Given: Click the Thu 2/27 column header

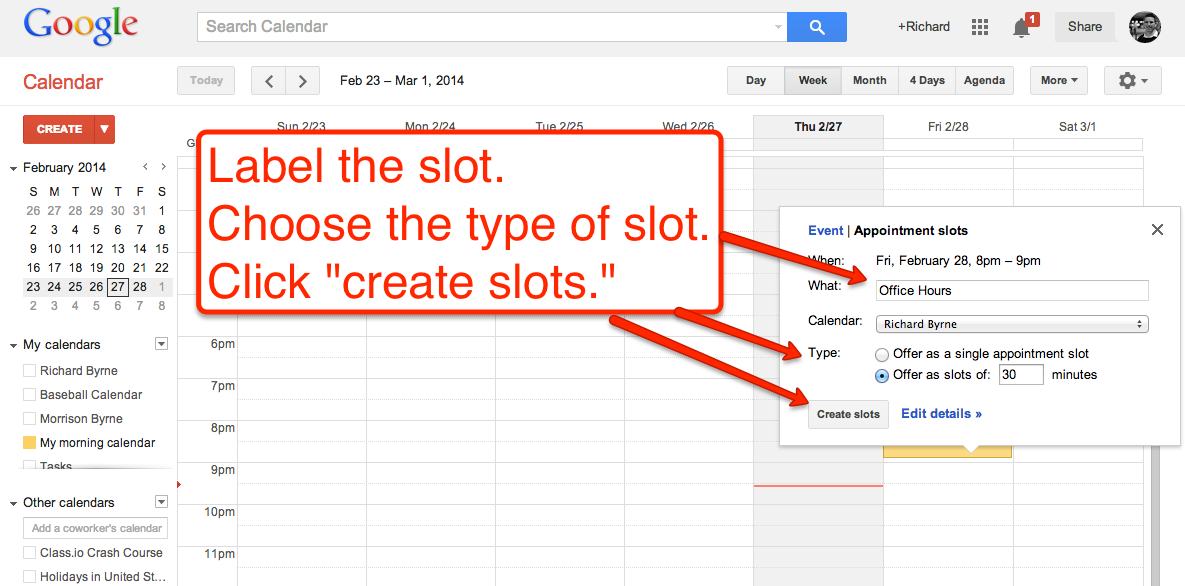Looking at the screenshot, I should tap(818, 127).
